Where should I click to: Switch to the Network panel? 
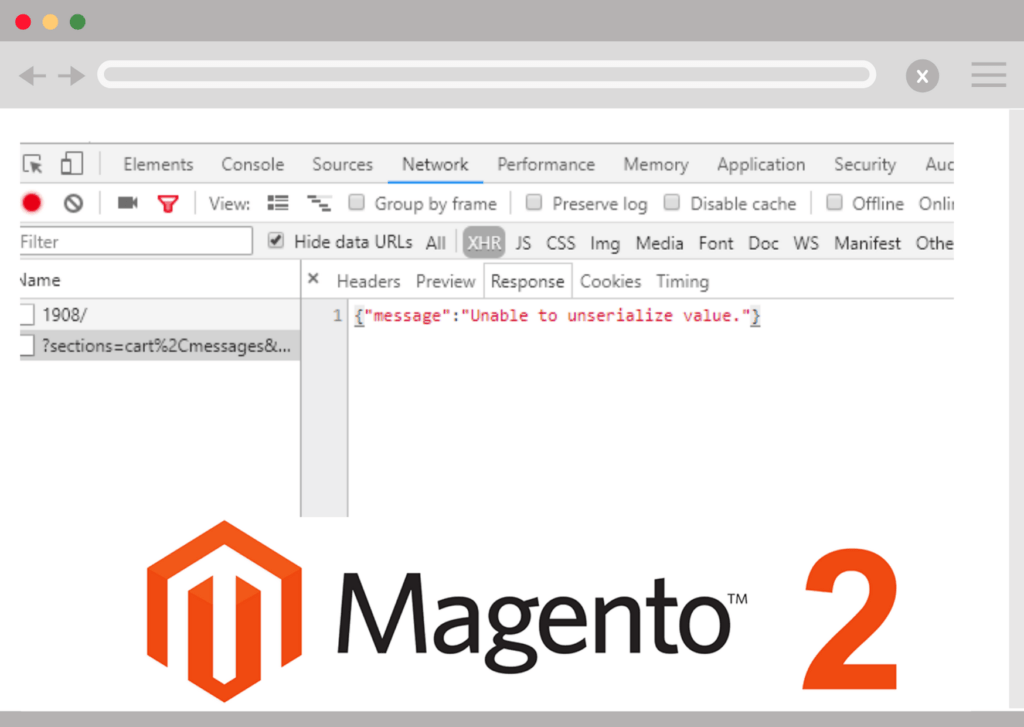pyautogui.click(x=435, y=164)
